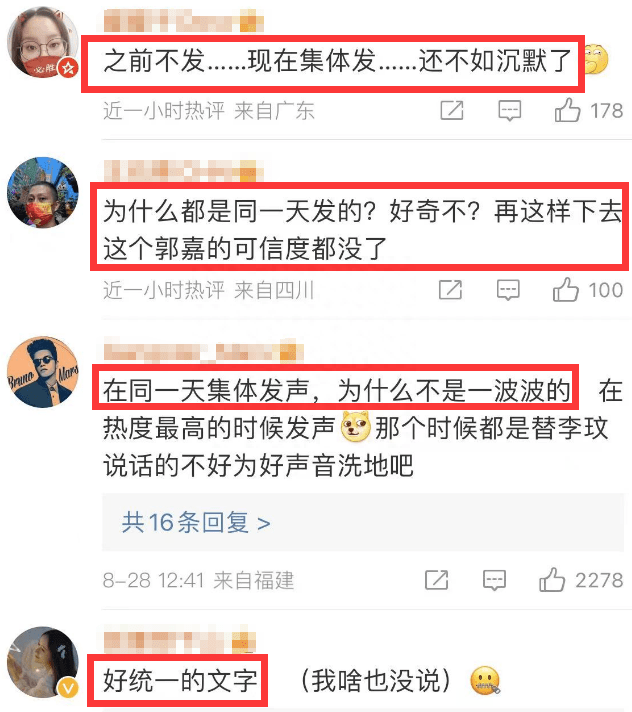
Task: Open avatar of man in red mask outdoors
Action: 43,193
